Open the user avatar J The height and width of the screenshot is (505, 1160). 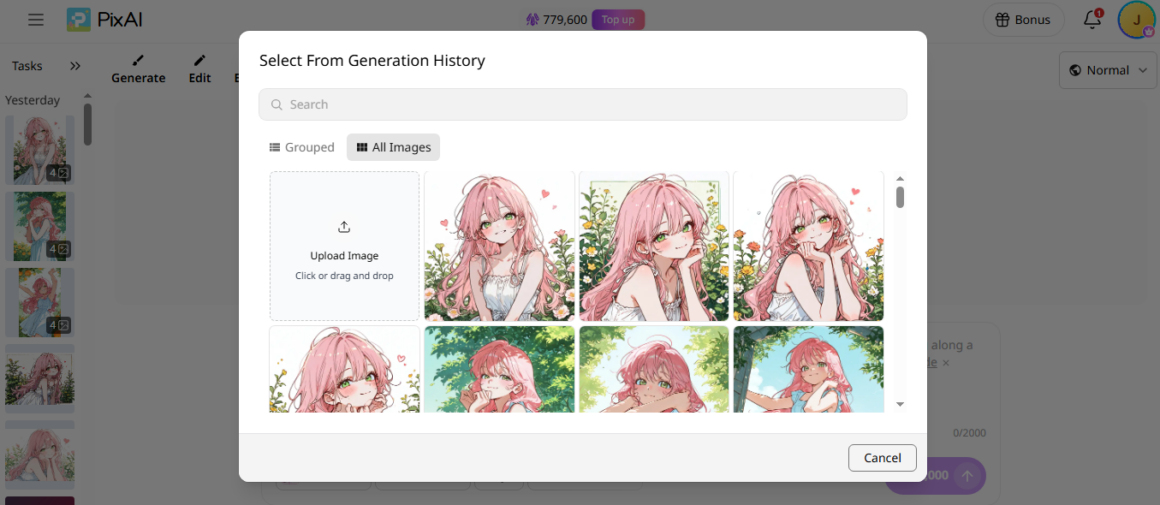[1136, 20]
